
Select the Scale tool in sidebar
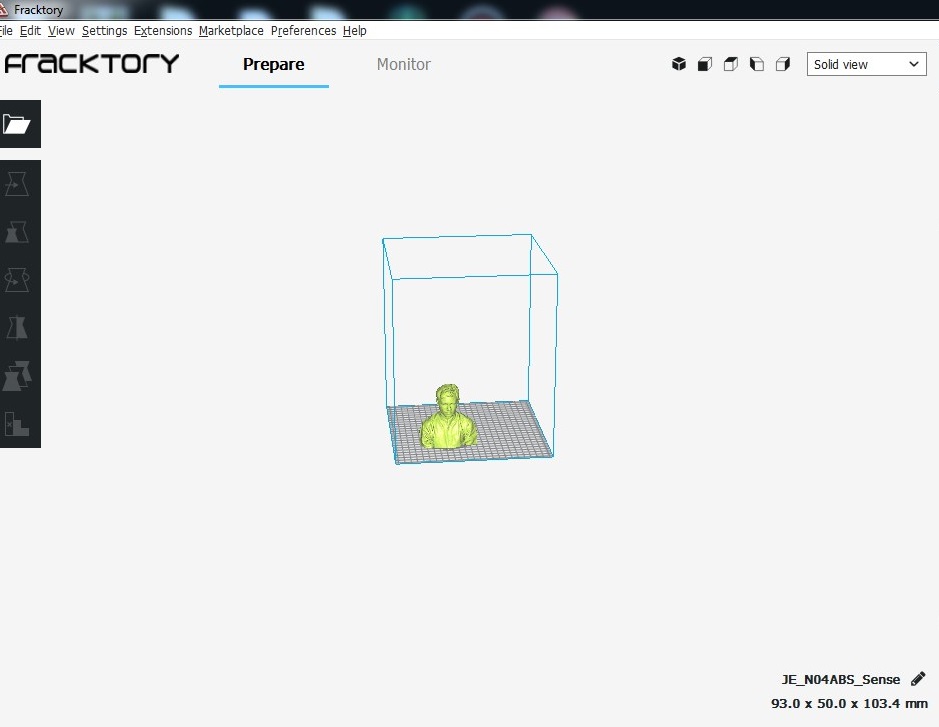click(x=17, y=232)
